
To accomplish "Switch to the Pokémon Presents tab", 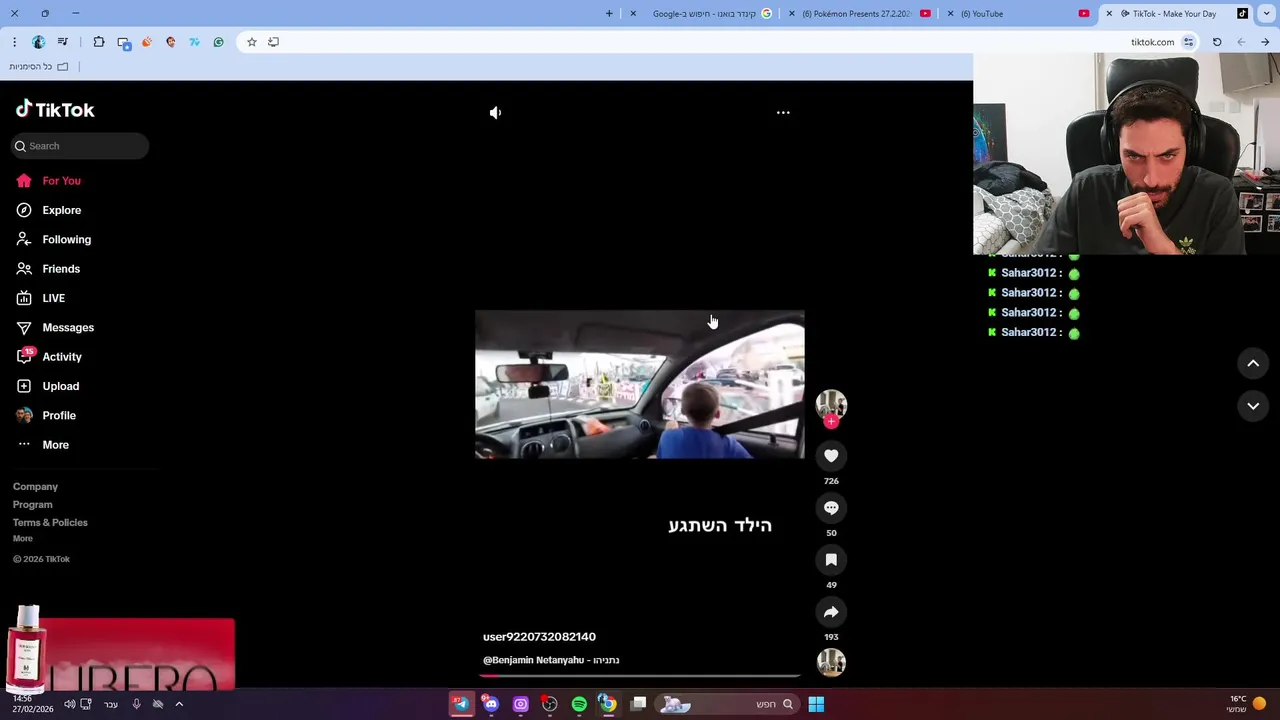I will tap(860, 14).
